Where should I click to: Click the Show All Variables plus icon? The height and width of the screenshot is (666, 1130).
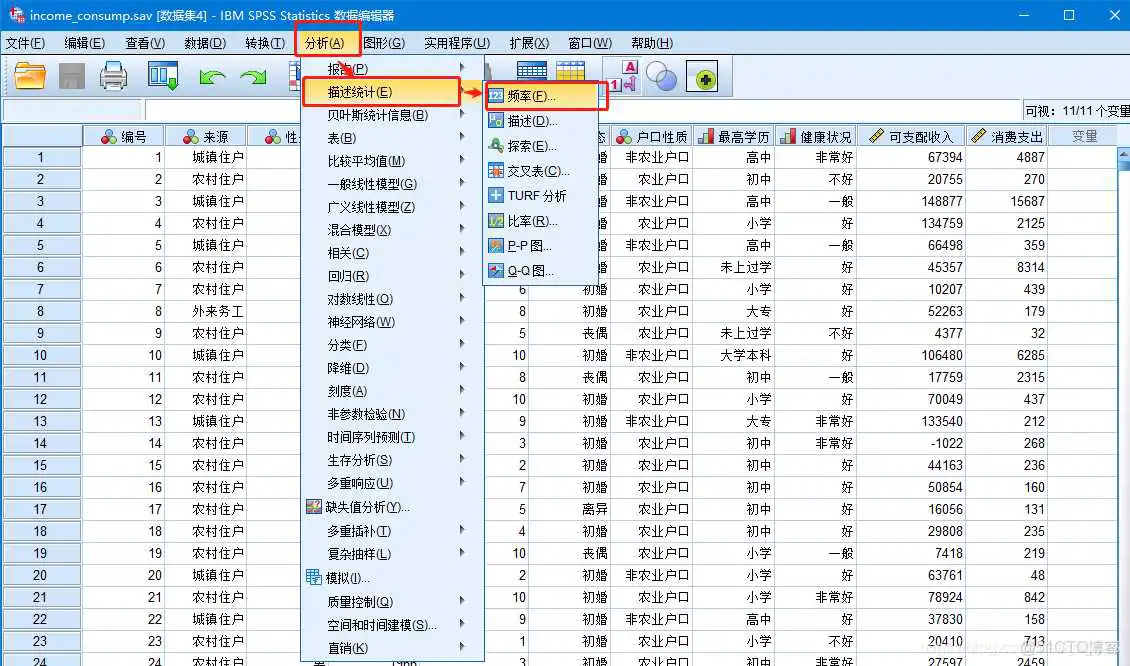702,76
